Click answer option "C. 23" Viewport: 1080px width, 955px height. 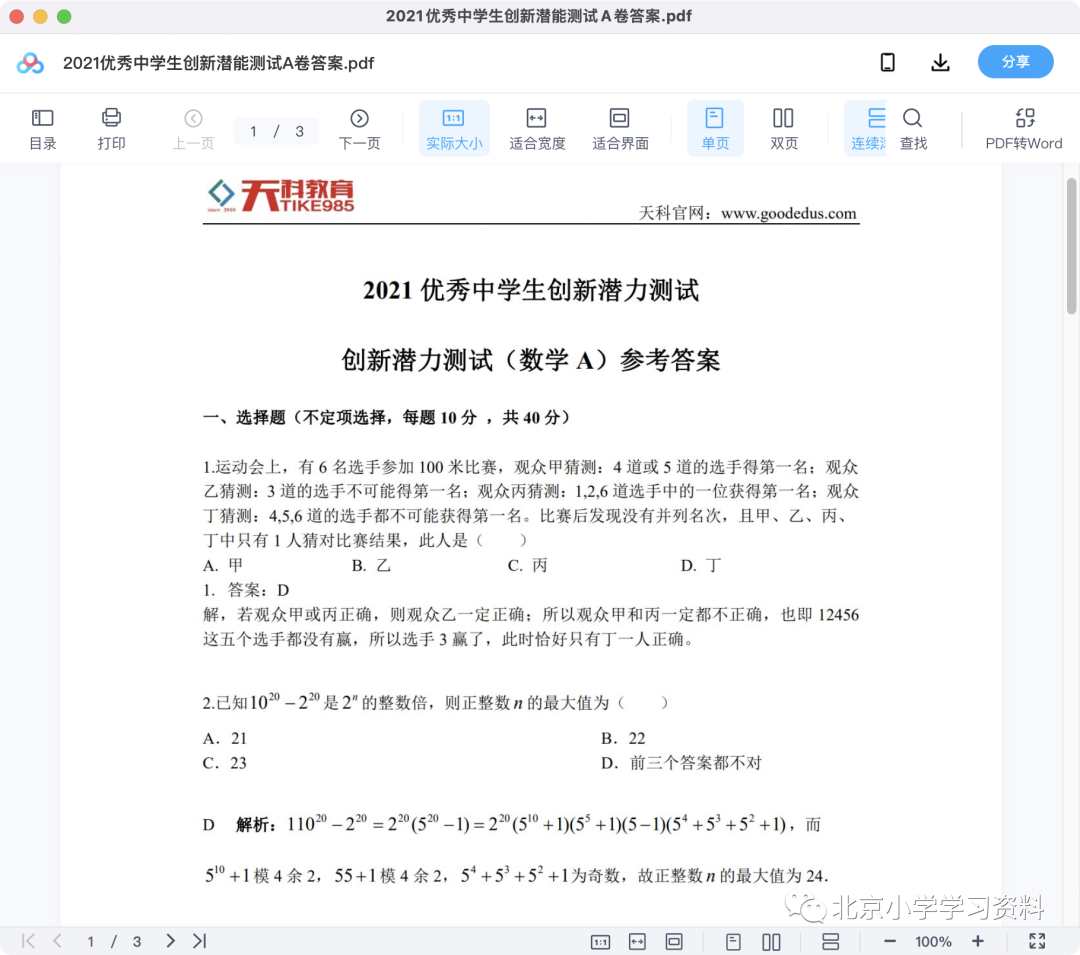click(225, 763)
